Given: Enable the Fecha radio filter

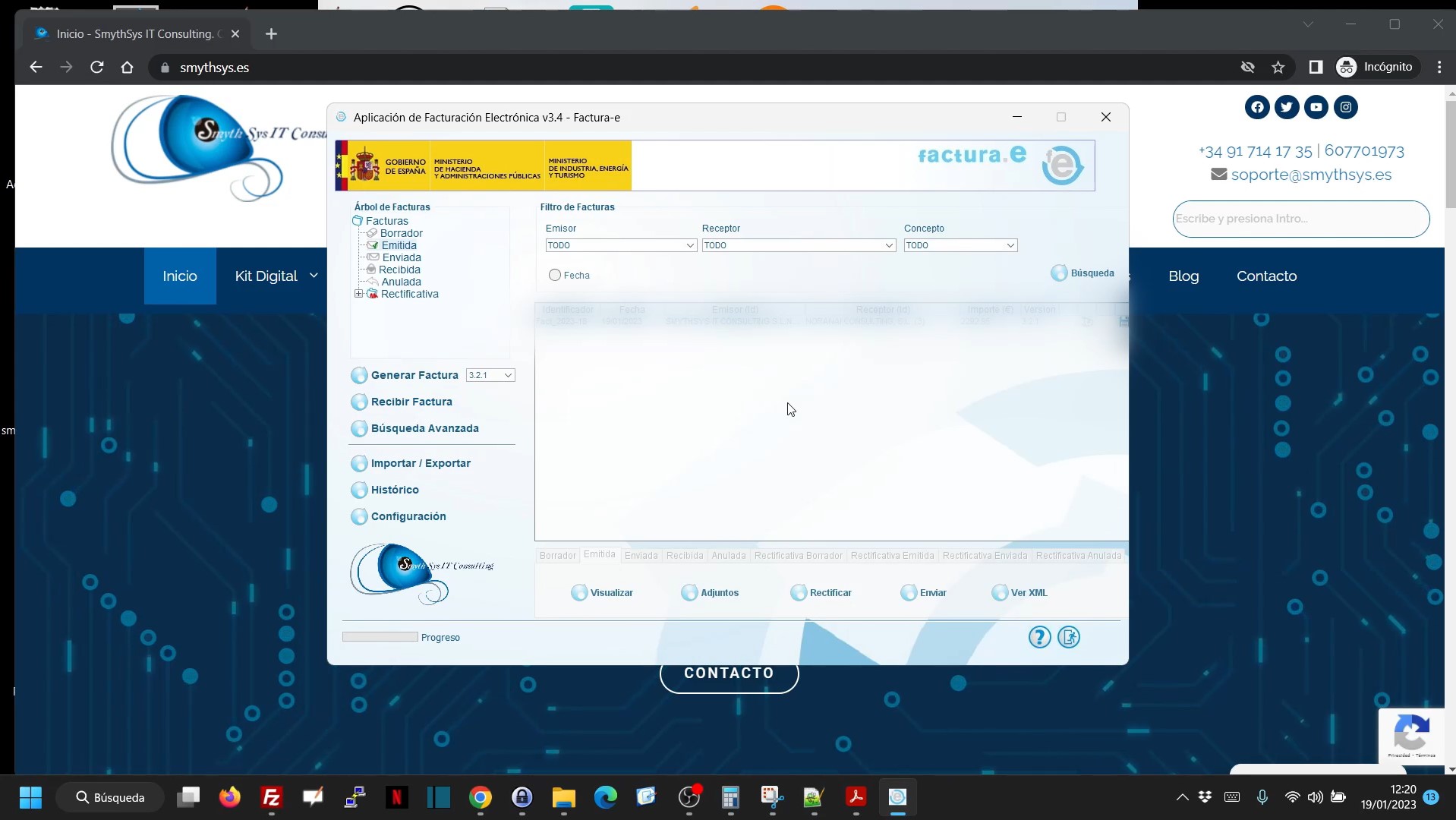Looking at the screenshot, I should (x=555, y=276).
